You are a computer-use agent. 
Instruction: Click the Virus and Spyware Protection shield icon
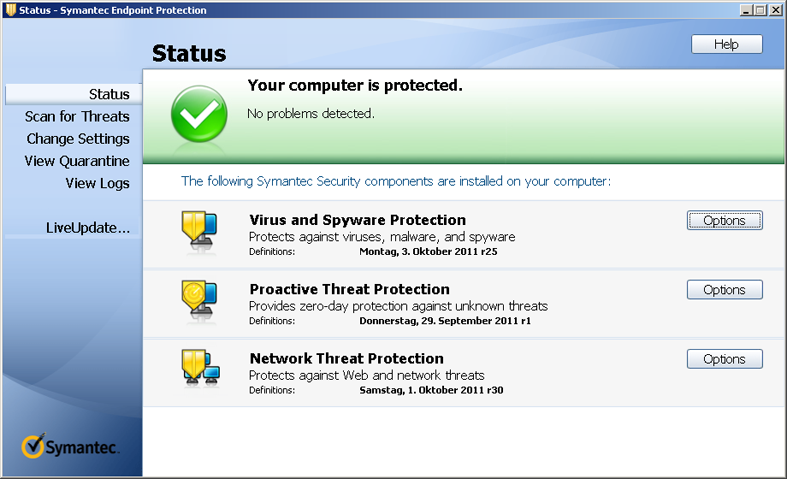[x=199, y=229]
